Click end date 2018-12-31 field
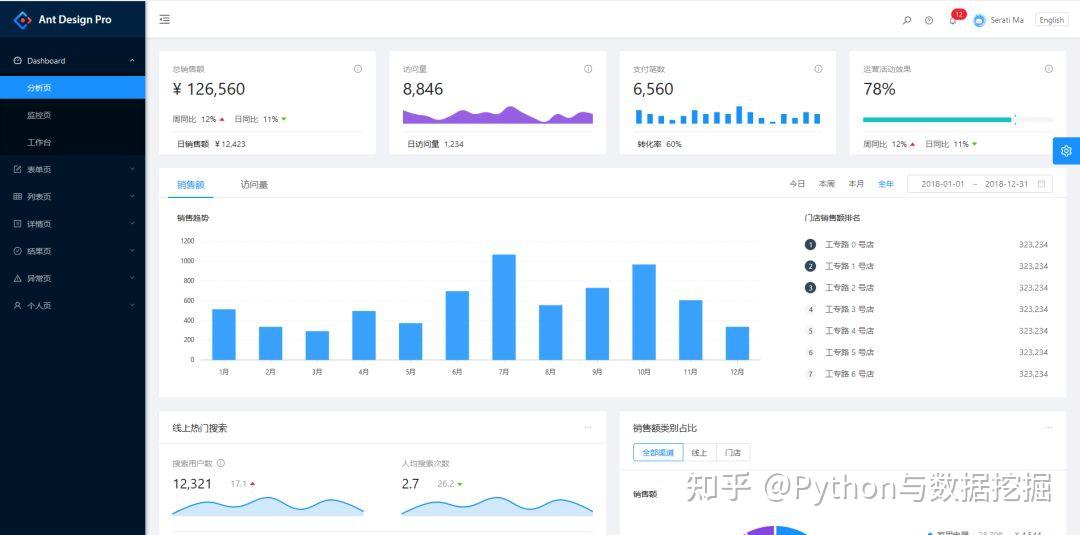This screenshot has width=1080, height=535. (x=1006, y=184)
